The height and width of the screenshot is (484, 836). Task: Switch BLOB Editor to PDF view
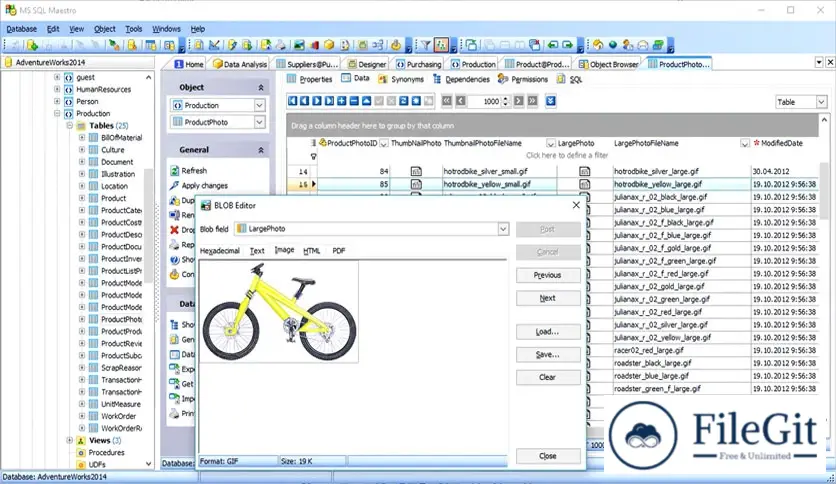[x=339, y=251]
